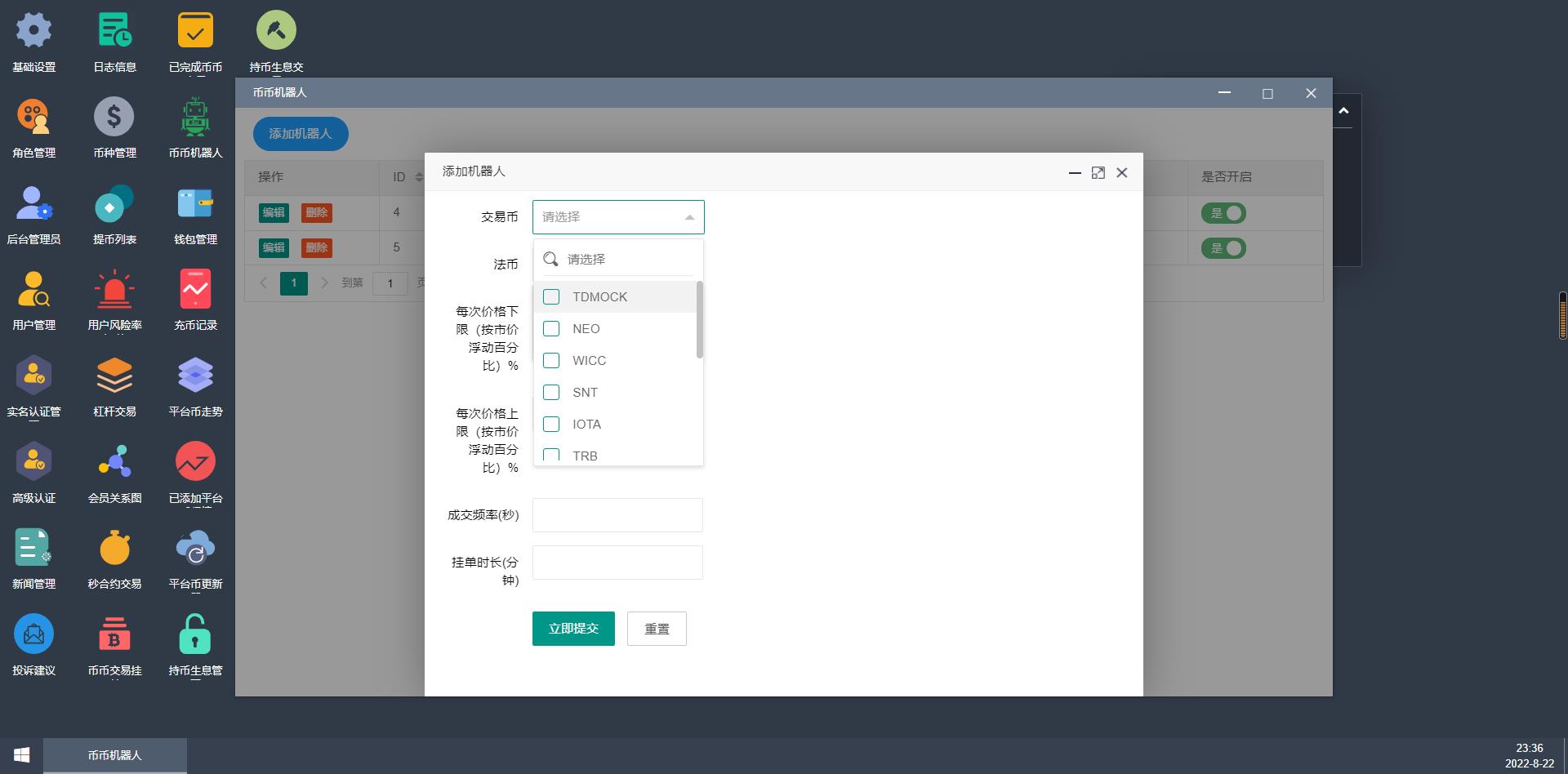Click 删除 button for row ID 4
Image resolution: width=1568 pixels, height=774 pixels.
[317, 213]
